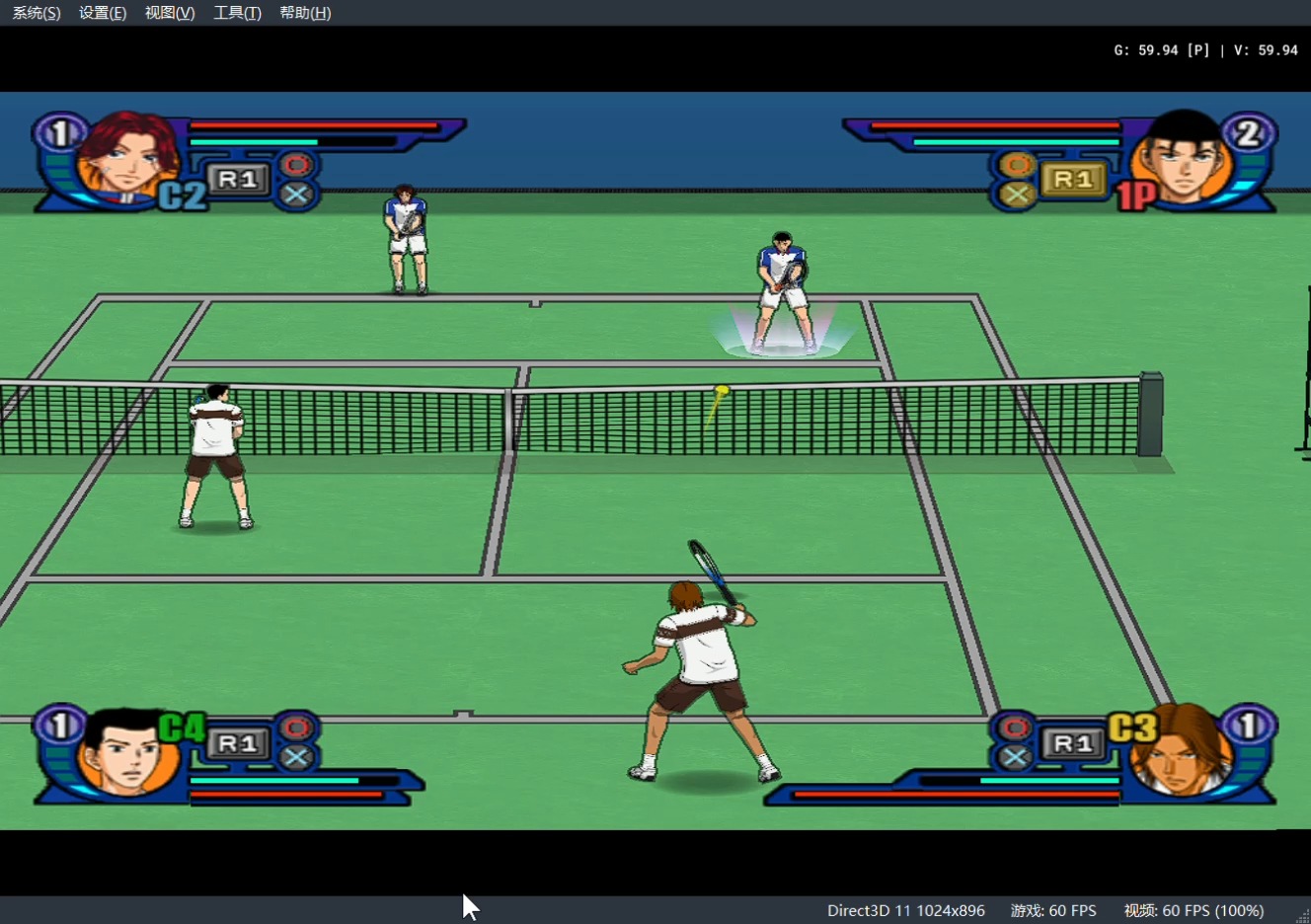Open the 工具(T) menu
Image resolution: width=1311 pixels, height=924 pixels.
tap(238, 13)
